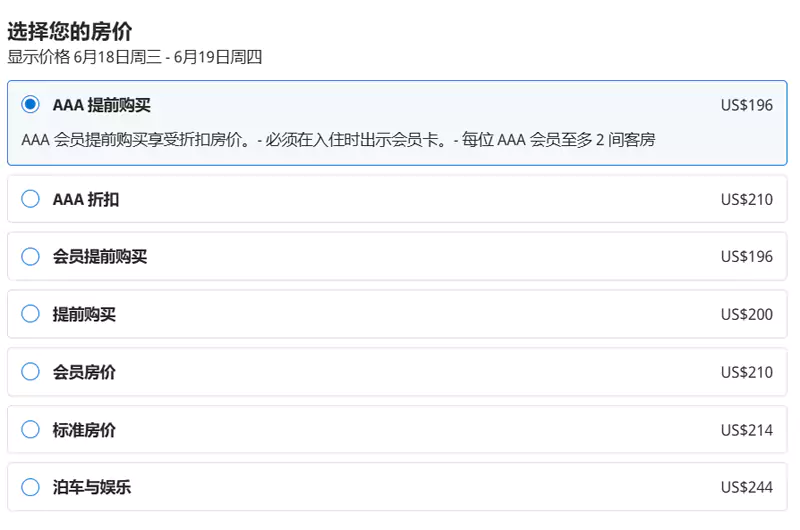Click the 会员提前购买 rate label text
The height and width of the screenshot is (530, 800).
tap(100, 257)
